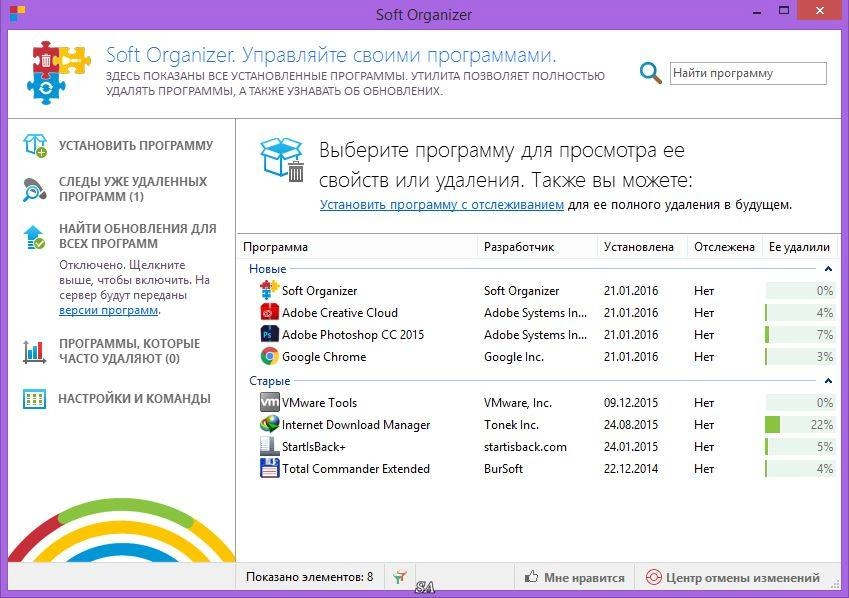The image size is (849, 598).
Task: Select the Soft Organizer program name
Action: click(319, 291)
